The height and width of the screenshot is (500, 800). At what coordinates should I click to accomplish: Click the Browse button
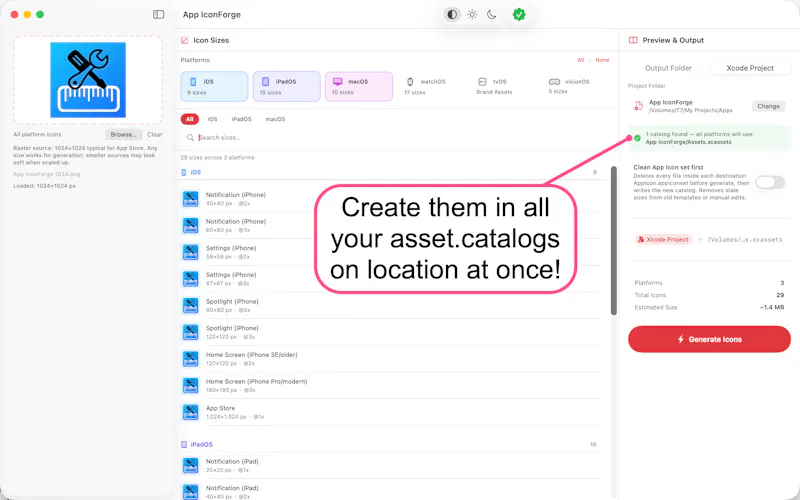(x=123, y=135)
